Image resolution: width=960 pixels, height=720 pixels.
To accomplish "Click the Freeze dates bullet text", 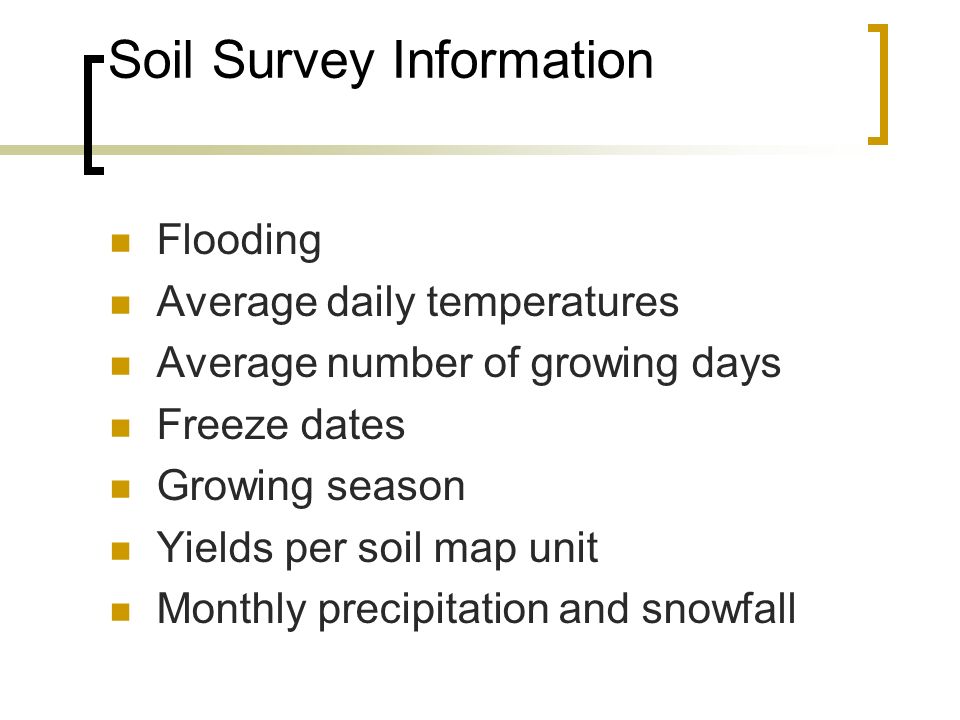I will pyautogui.click(x=281, y=424).
